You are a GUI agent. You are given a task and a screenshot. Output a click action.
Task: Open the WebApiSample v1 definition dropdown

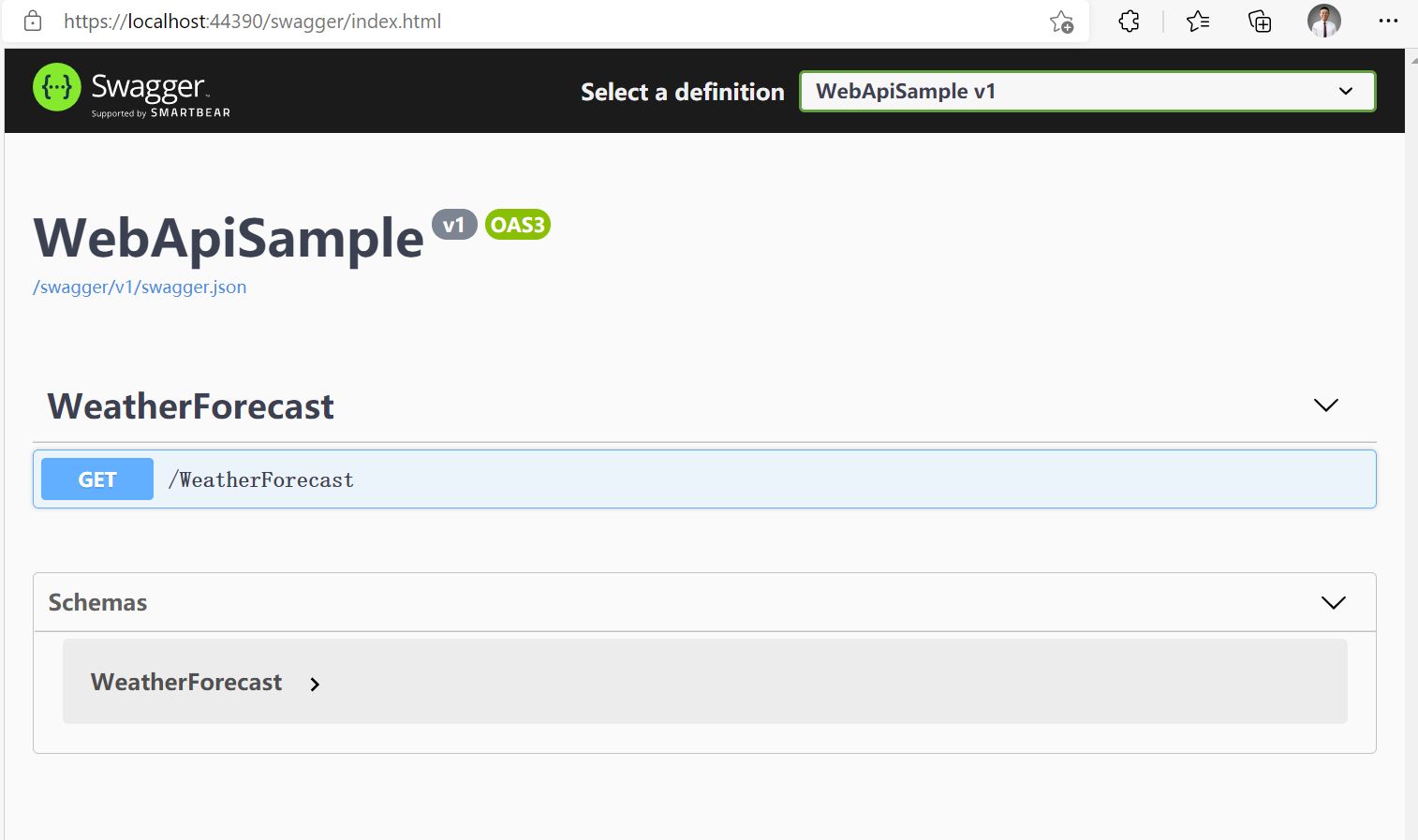coord(1087,91)
